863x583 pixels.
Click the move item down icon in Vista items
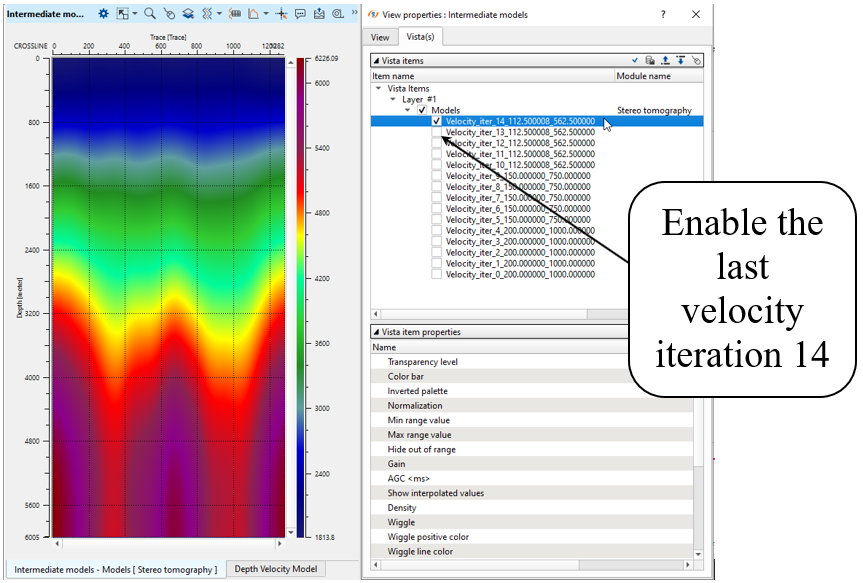click(680, 61)
